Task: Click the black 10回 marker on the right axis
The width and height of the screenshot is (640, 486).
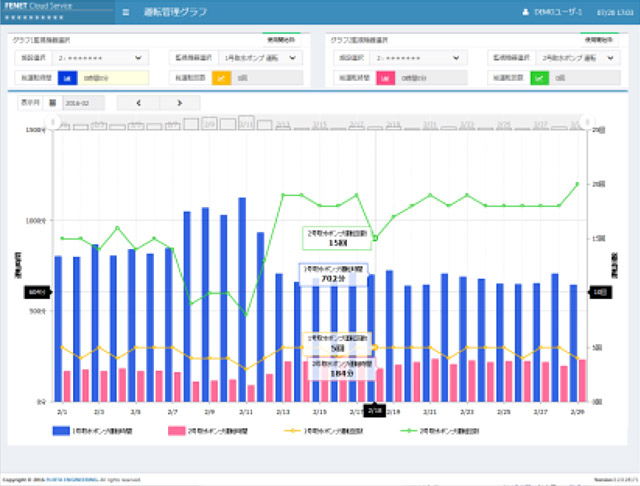Action: tap(600, 292)
